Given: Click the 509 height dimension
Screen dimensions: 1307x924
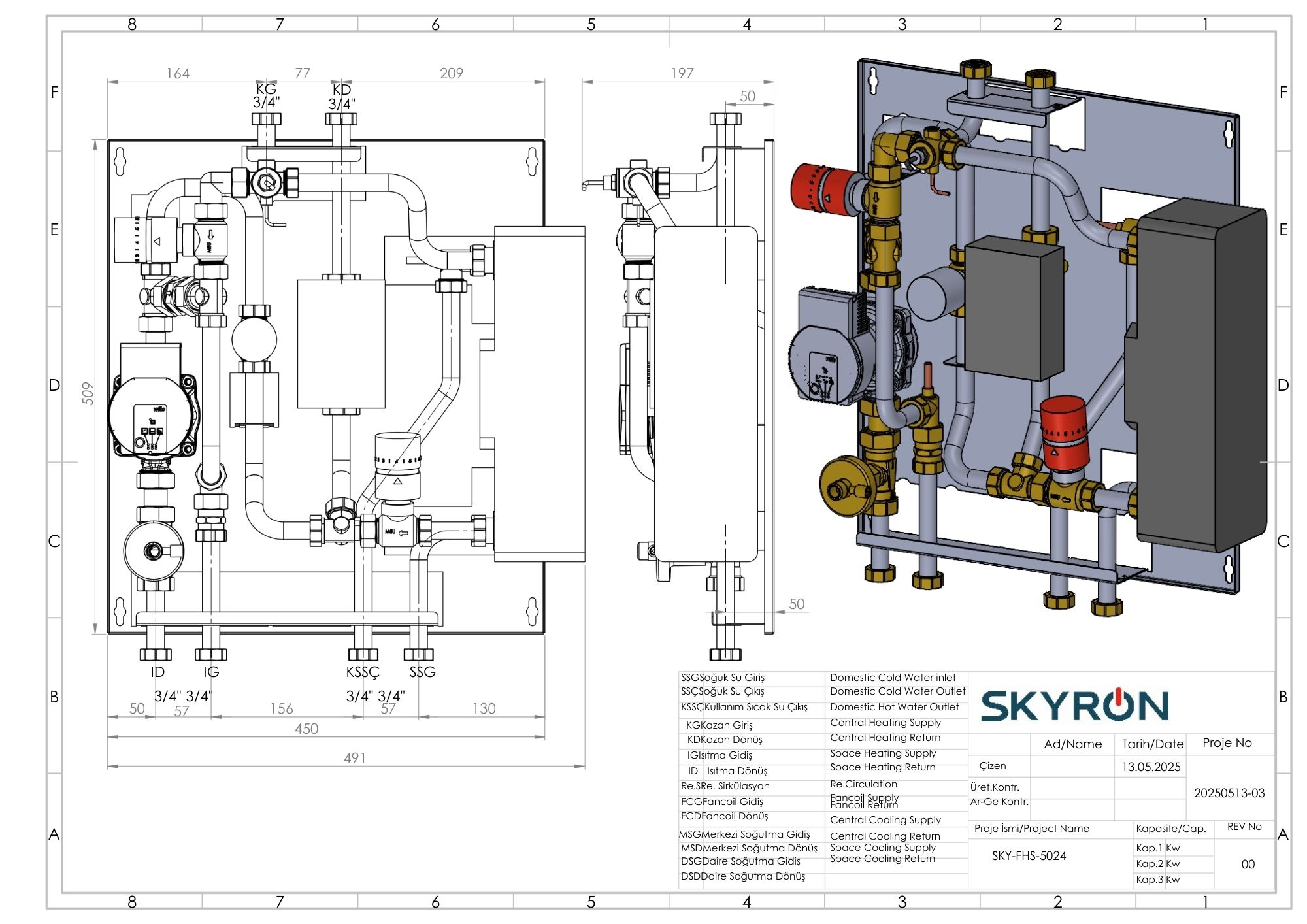Looking at the screenshot, I should pyautogui.click(x=88, y=393).
